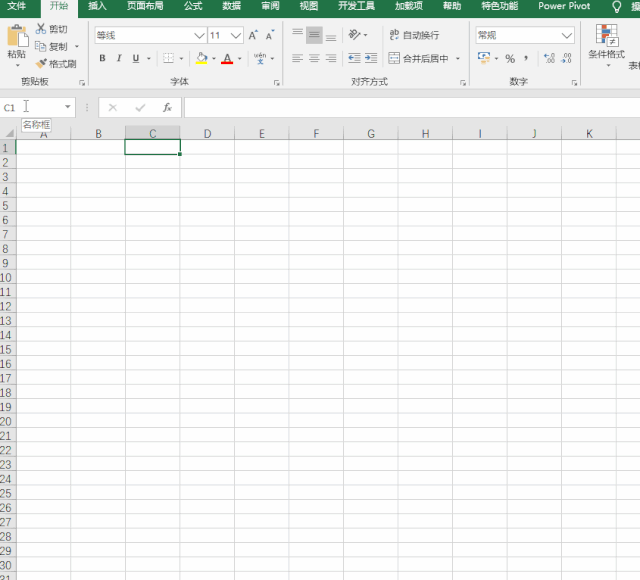Open the font name dropdown

click(200, 36)
